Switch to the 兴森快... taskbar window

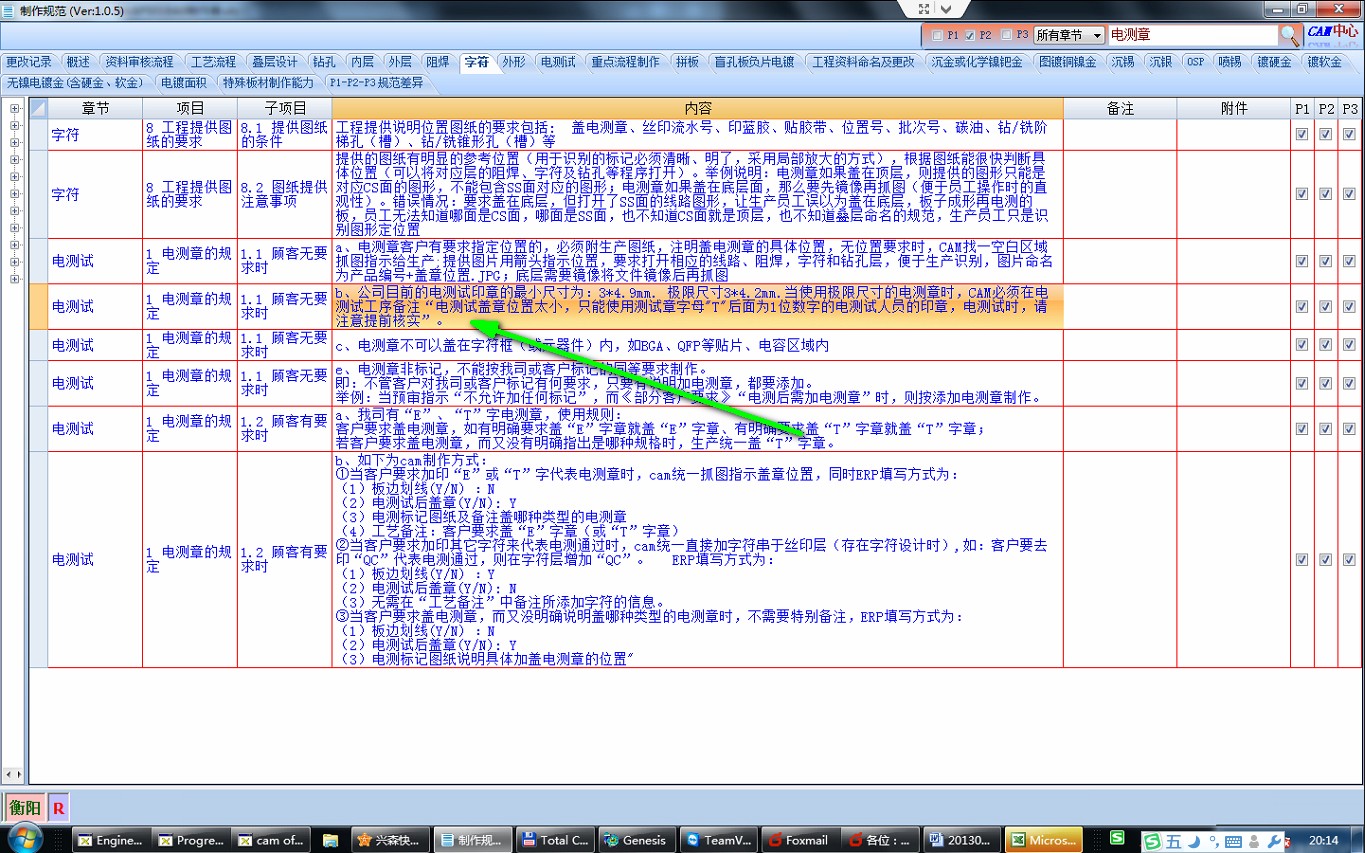point(391,840)
